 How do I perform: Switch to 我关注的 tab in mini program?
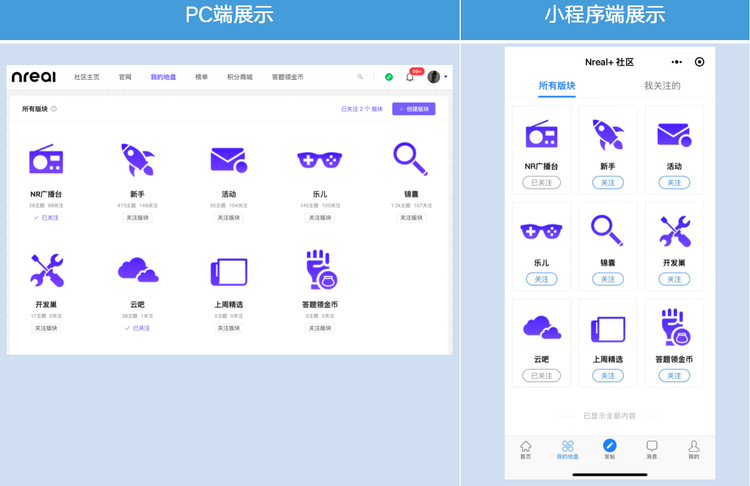(x=662, y=86)
